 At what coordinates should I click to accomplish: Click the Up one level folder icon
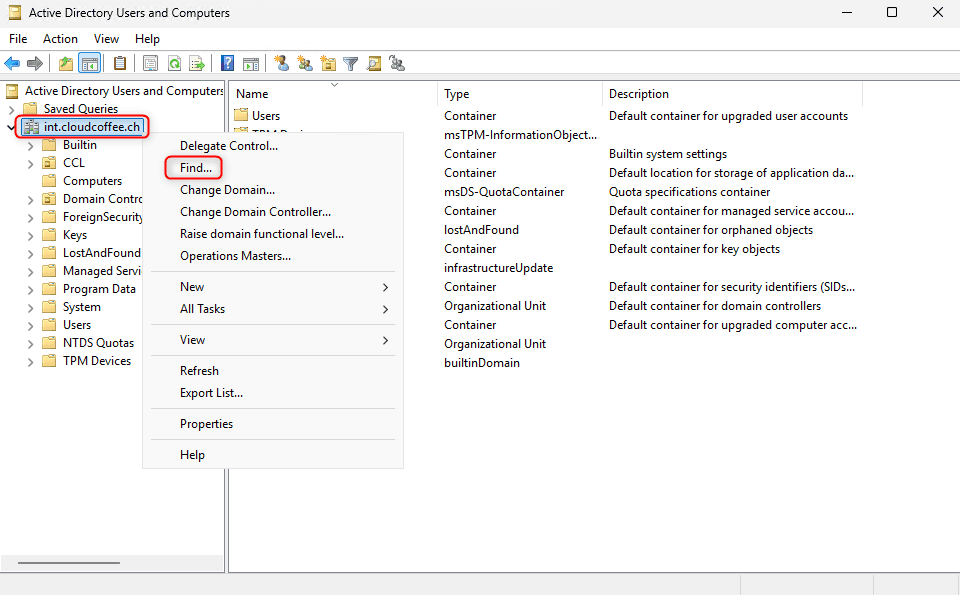point(66,64)
